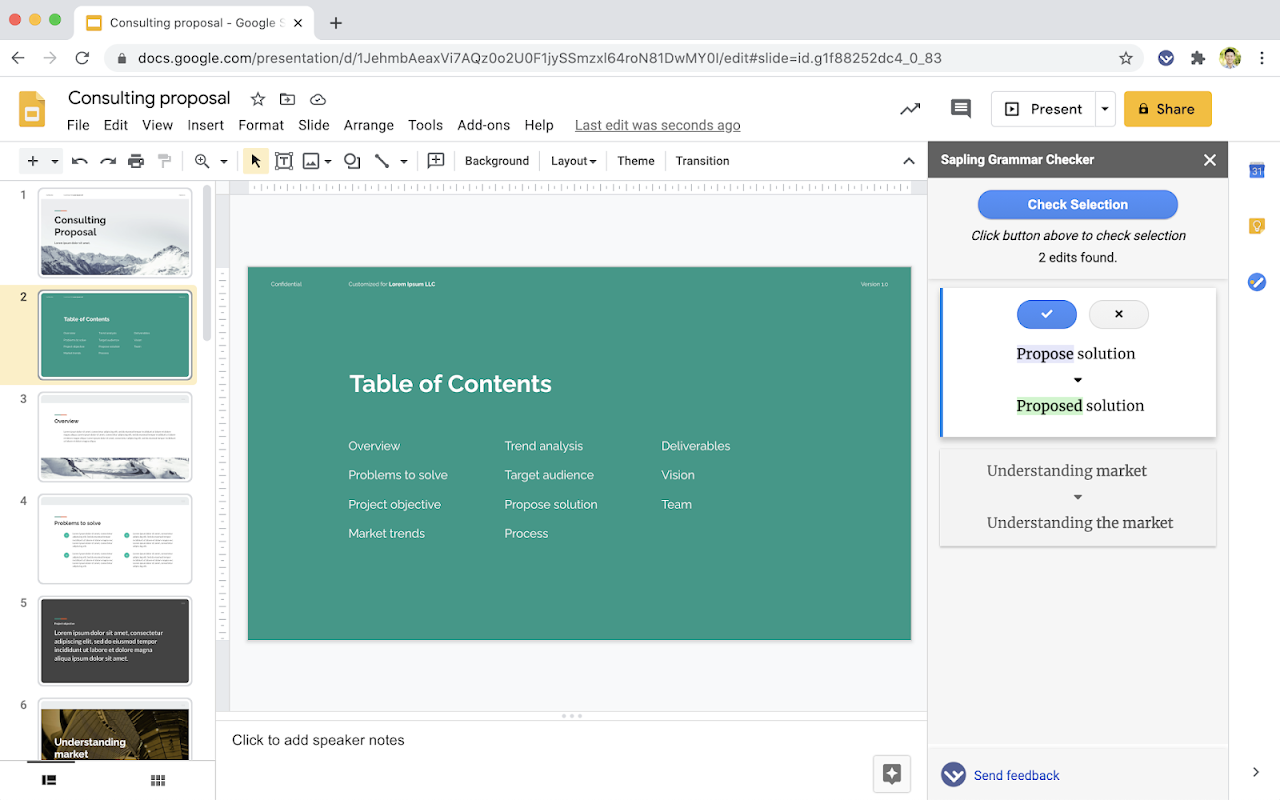Click the Print icon in toolbar
The width and height of the screenshot is (1280, 800).
coord(136,161)
